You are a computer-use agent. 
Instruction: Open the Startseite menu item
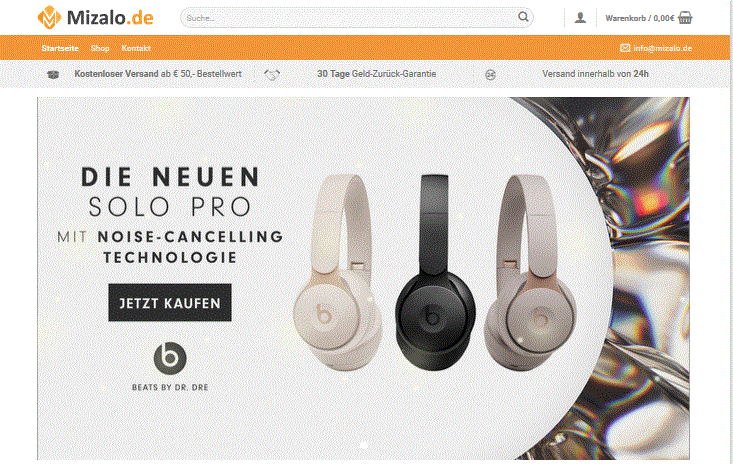click(60, 48)
